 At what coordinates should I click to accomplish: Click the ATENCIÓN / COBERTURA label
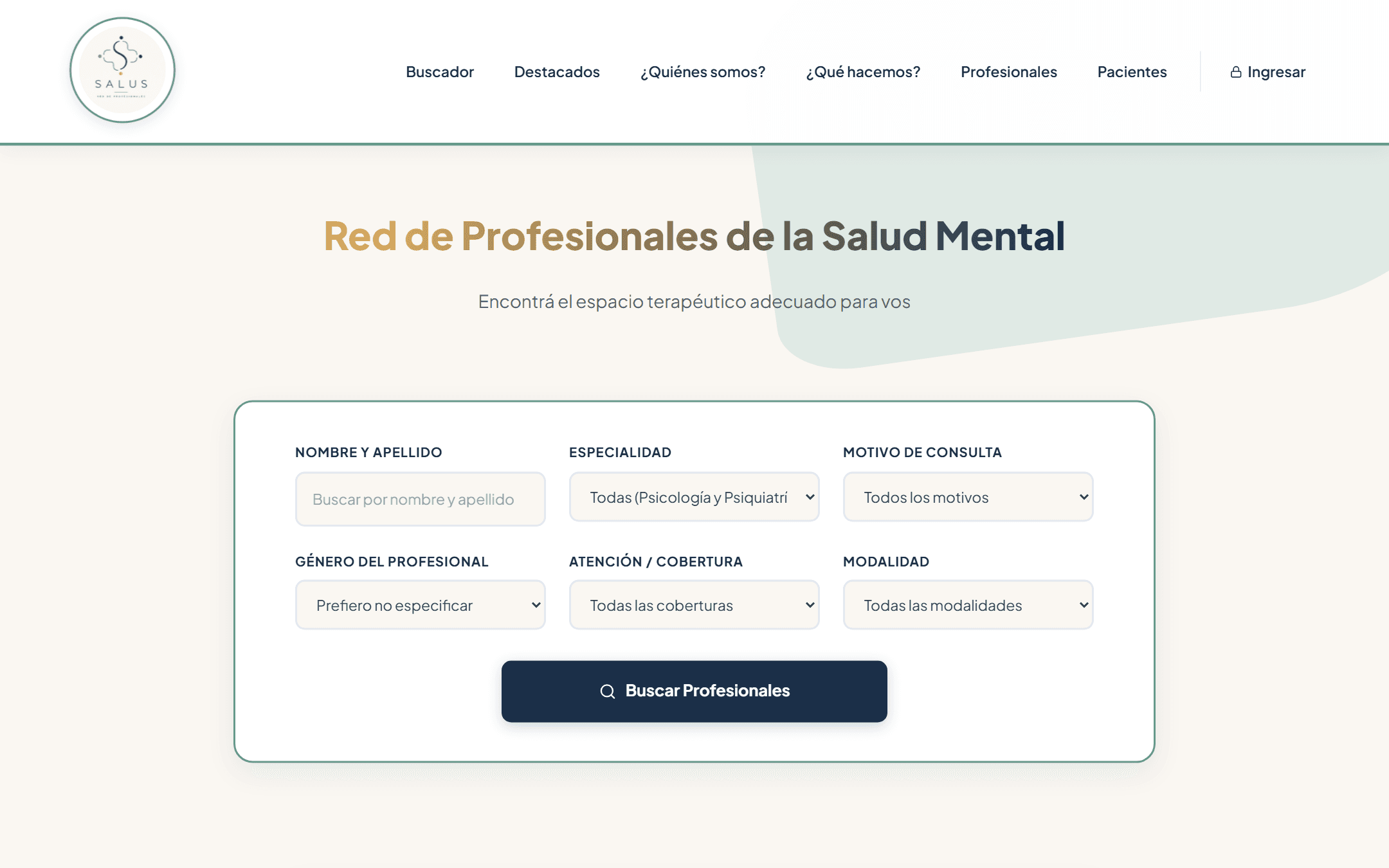click(x=656, y=561)
